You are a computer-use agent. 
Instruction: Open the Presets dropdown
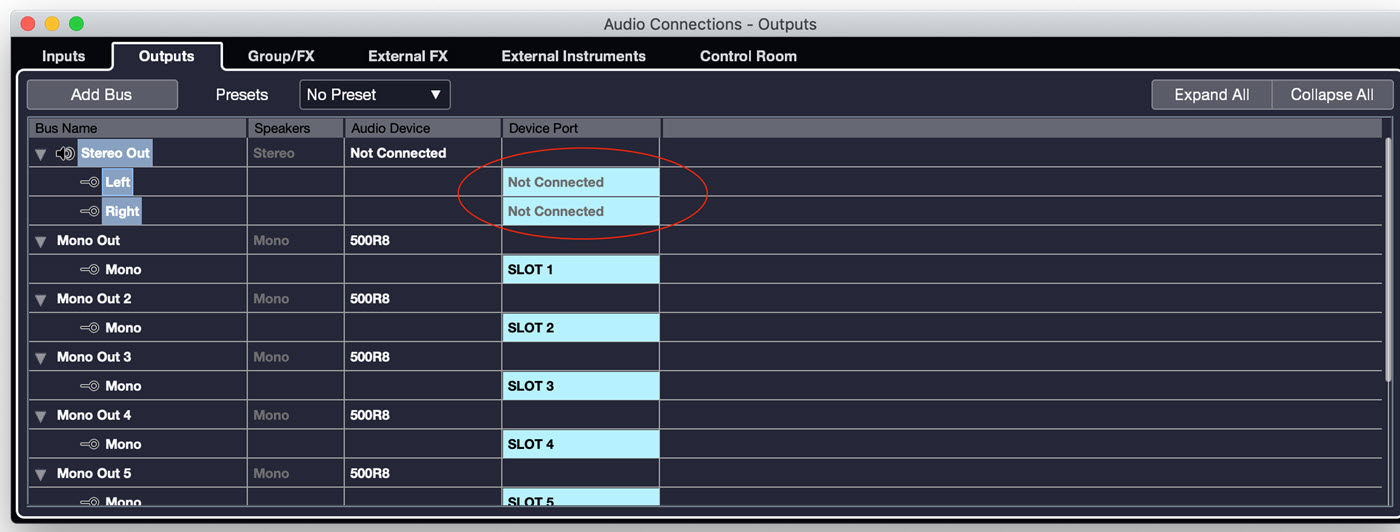click(375, 95)
